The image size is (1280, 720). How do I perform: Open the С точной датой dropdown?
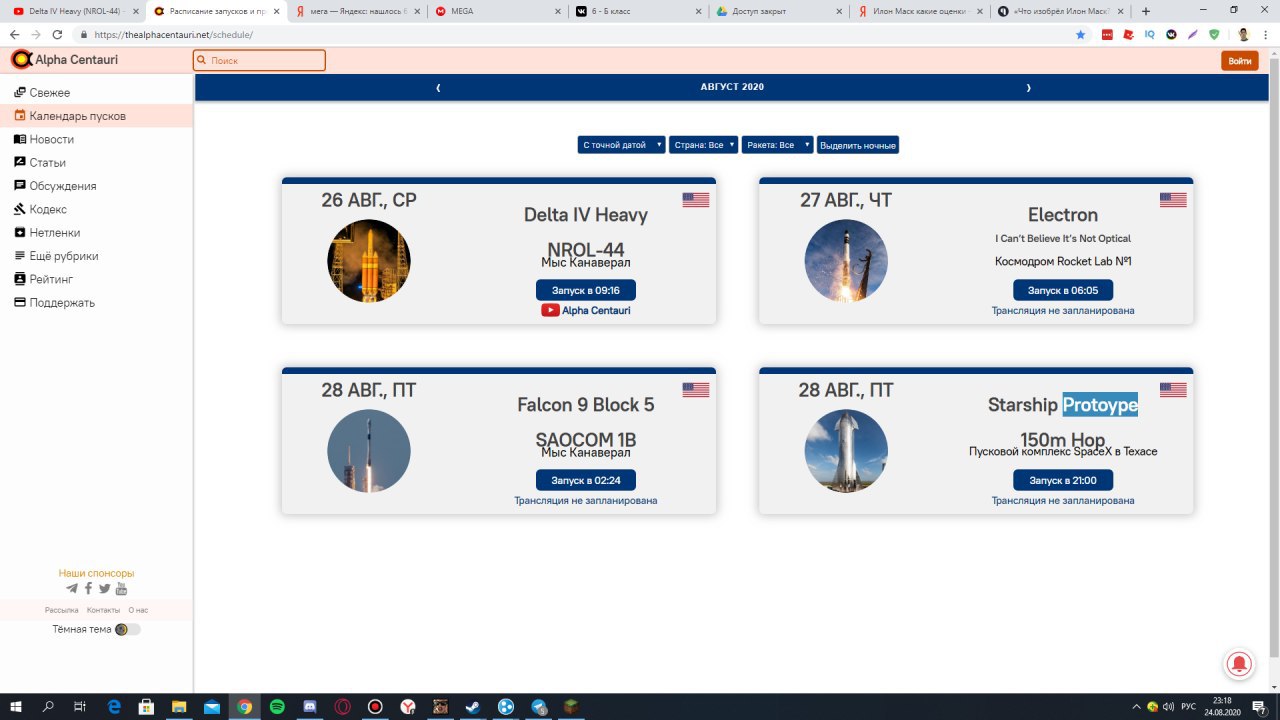621,145
